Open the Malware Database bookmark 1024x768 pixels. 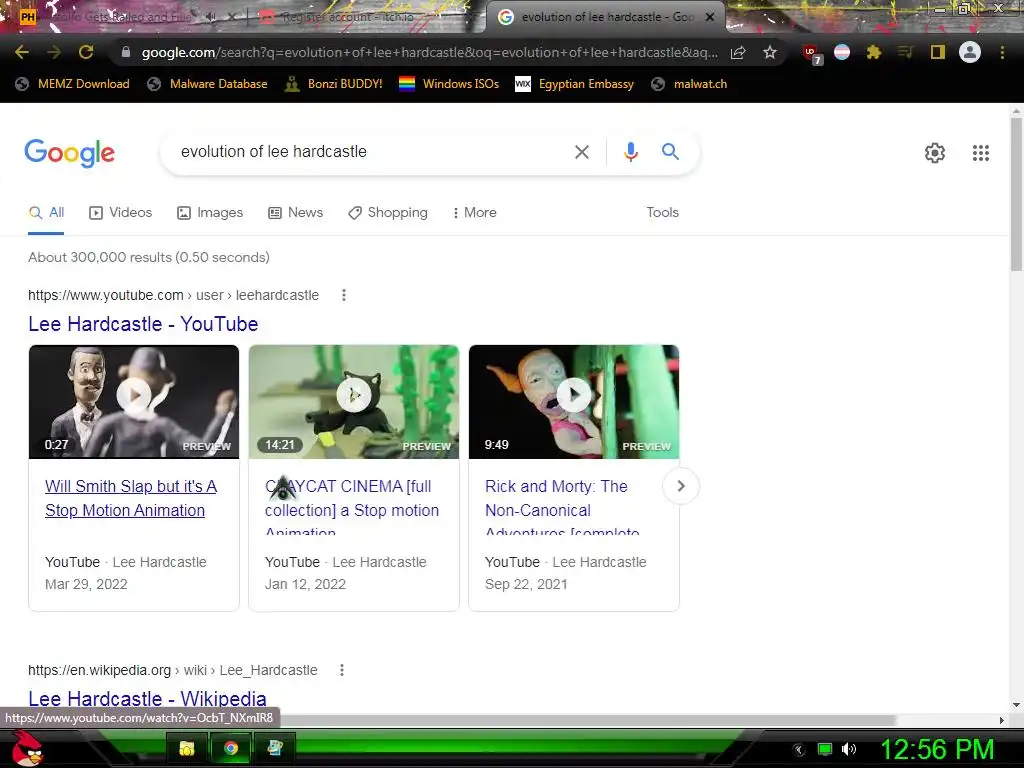[208, 84]
